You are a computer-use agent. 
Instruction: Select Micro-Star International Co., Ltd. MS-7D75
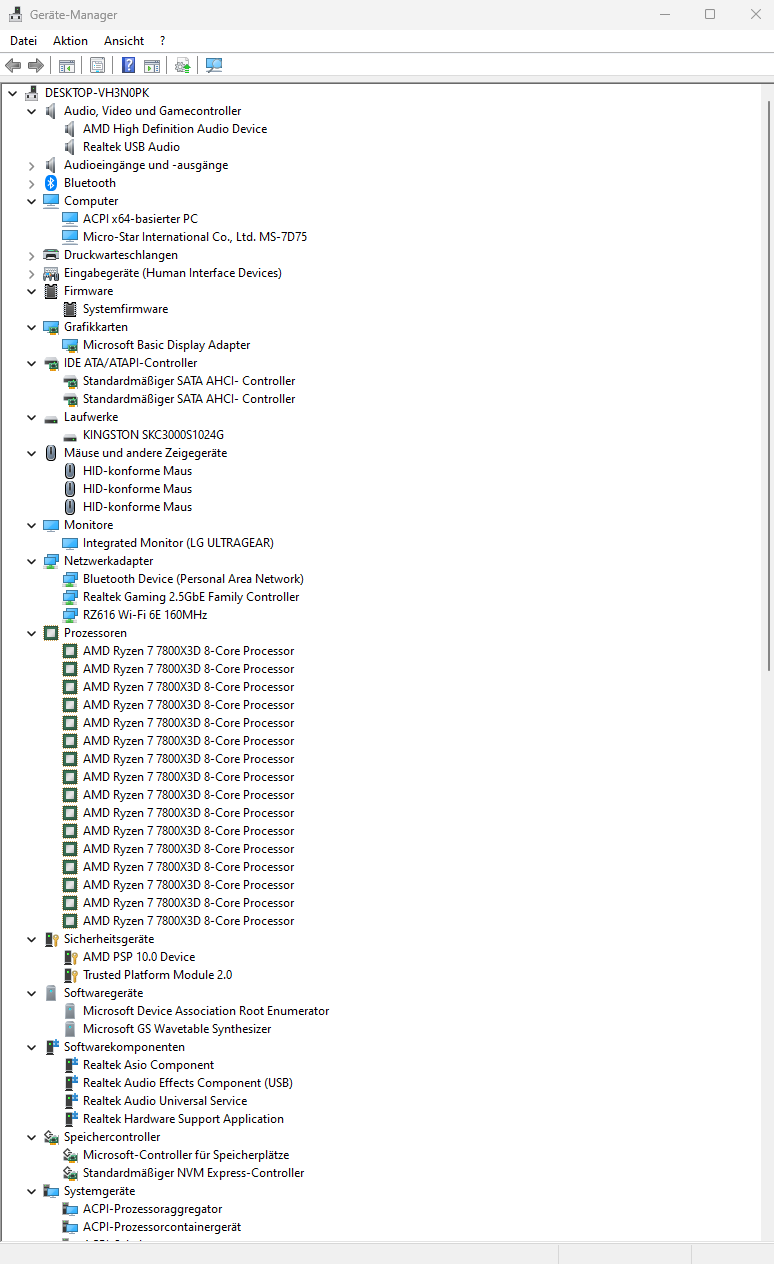(x=195, y=237)
